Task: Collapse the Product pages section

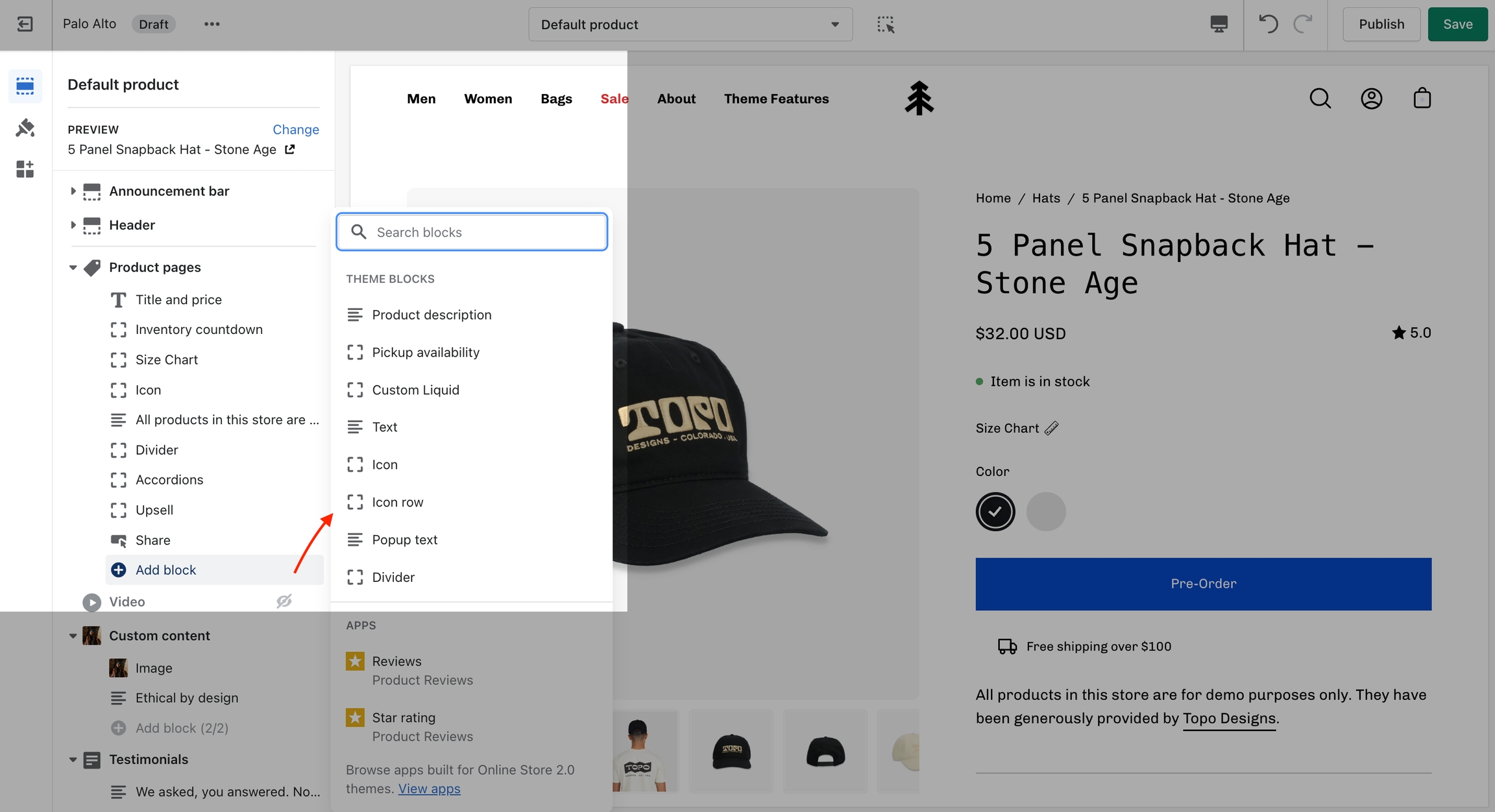Action: tap(73, 267)
